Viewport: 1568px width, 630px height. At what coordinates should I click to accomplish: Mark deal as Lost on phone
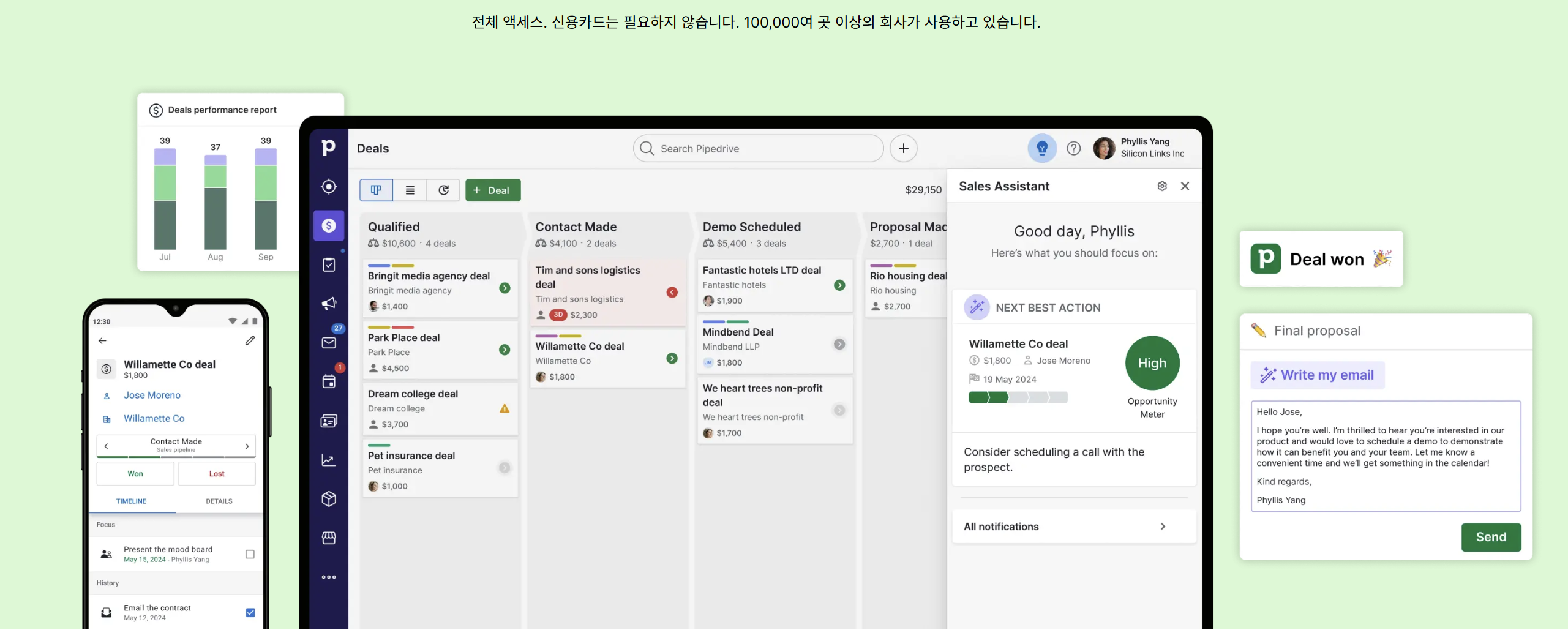pos(217,474)
